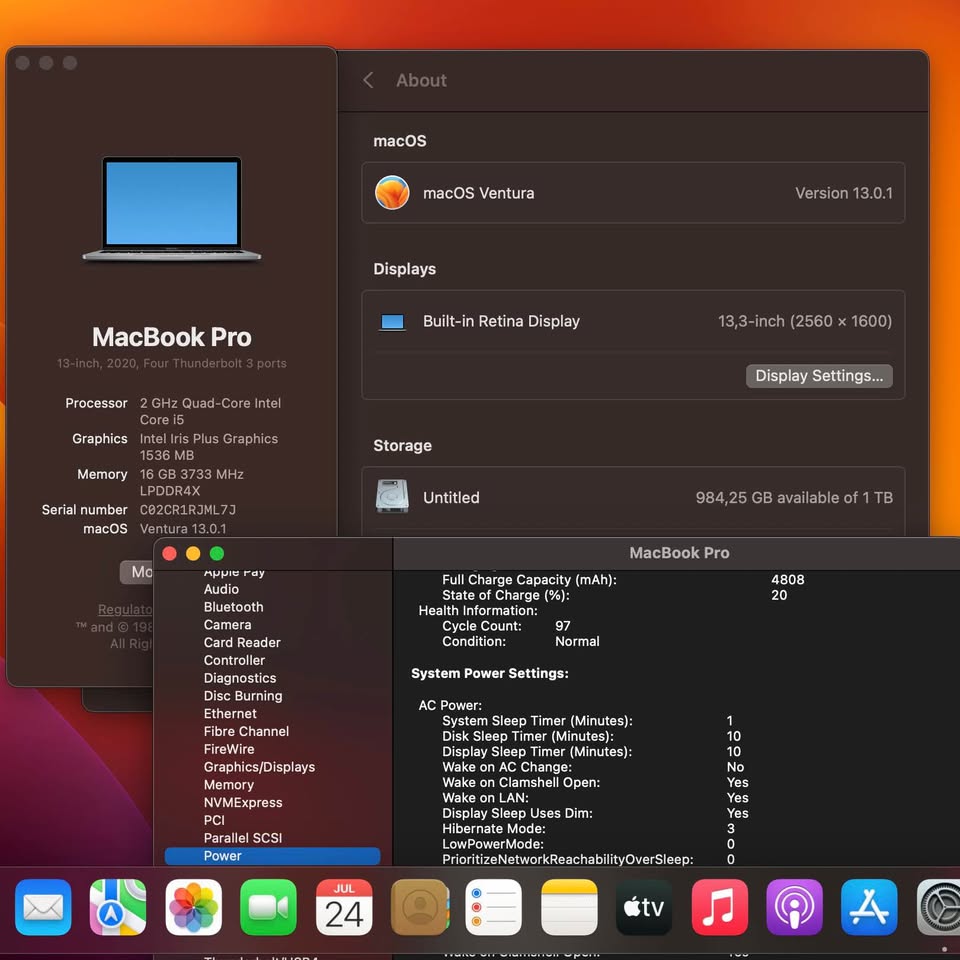
Task: Open Calendar showing JUL 24
Action: [344, 907]
